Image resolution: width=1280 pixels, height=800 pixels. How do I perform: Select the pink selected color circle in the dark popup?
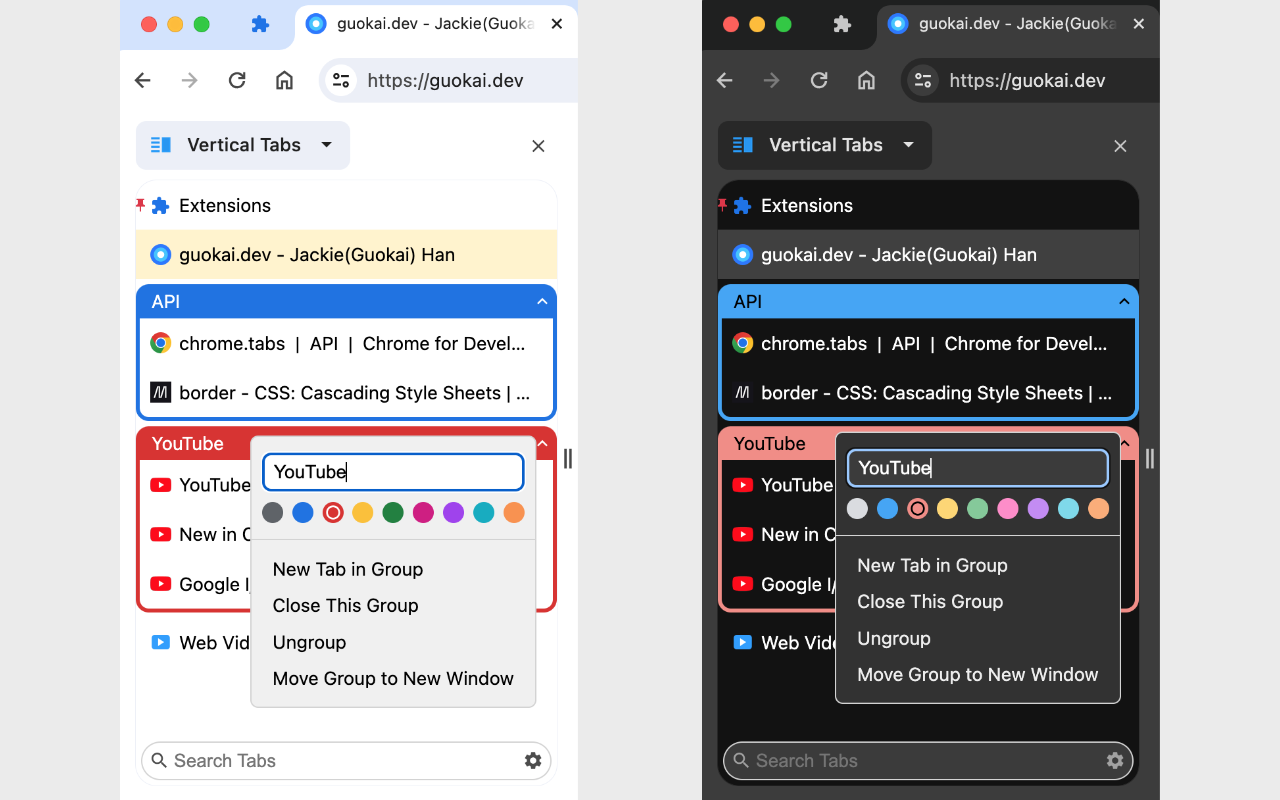[x=917, y=509]
